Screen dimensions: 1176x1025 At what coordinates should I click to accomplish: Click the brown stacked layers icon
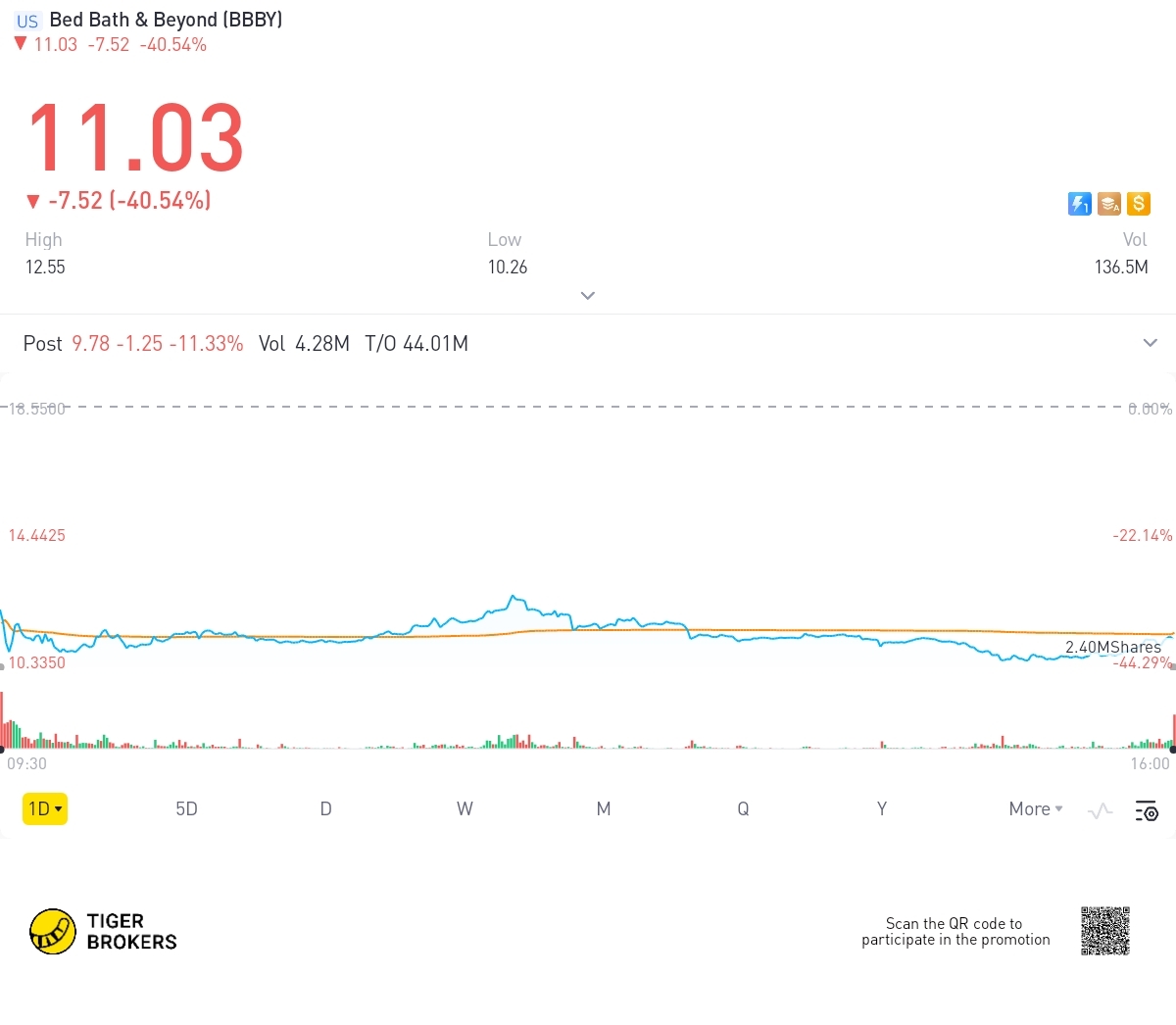click(1108, 204)
